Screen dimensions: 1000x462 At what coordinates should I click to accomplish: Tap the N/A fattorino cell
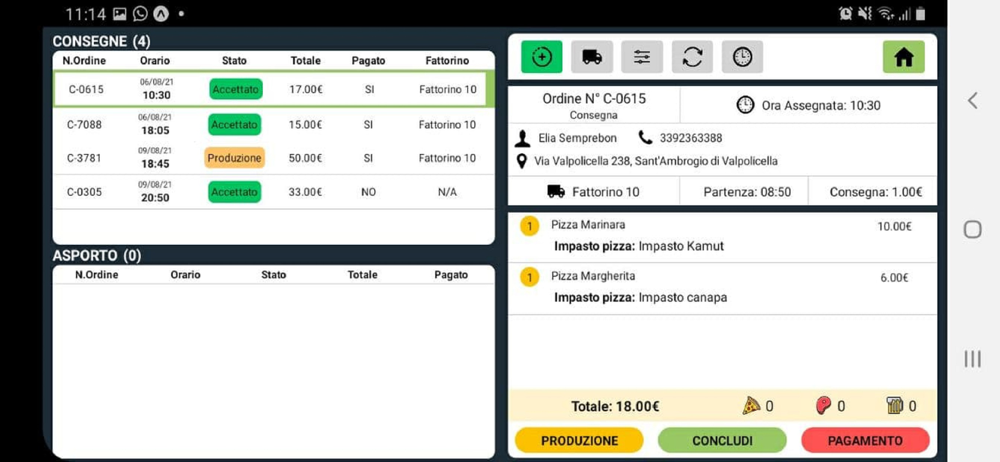click(447, 192)
